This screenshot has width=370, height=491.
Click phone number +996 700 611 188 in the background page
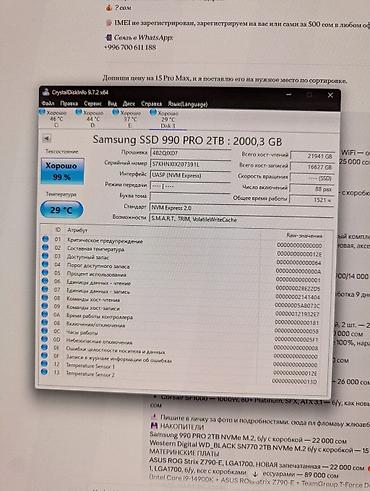[x=130, y=47]
